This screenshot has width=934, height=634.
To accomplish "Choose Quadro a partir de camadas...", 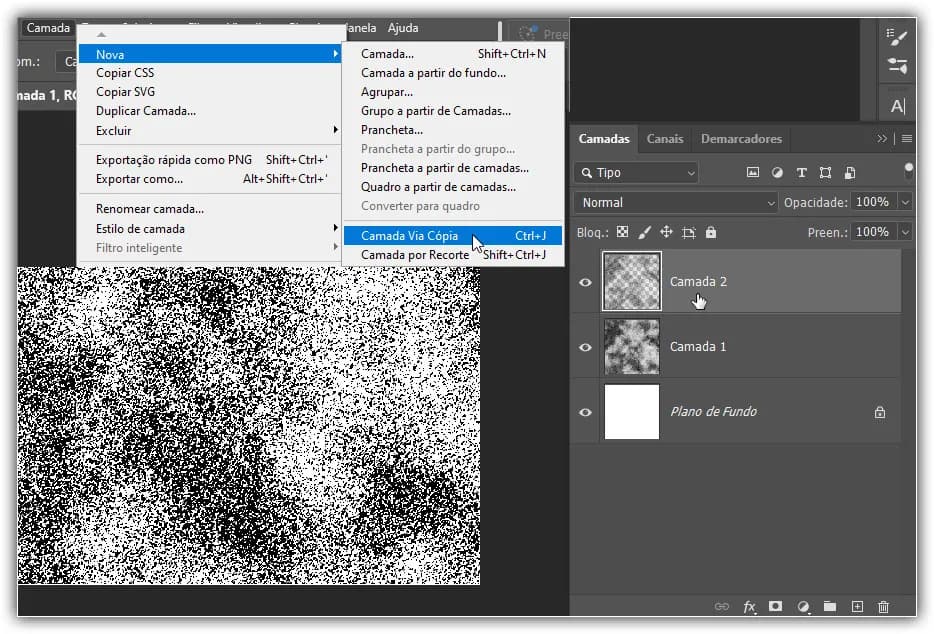I will click(438, 188).
